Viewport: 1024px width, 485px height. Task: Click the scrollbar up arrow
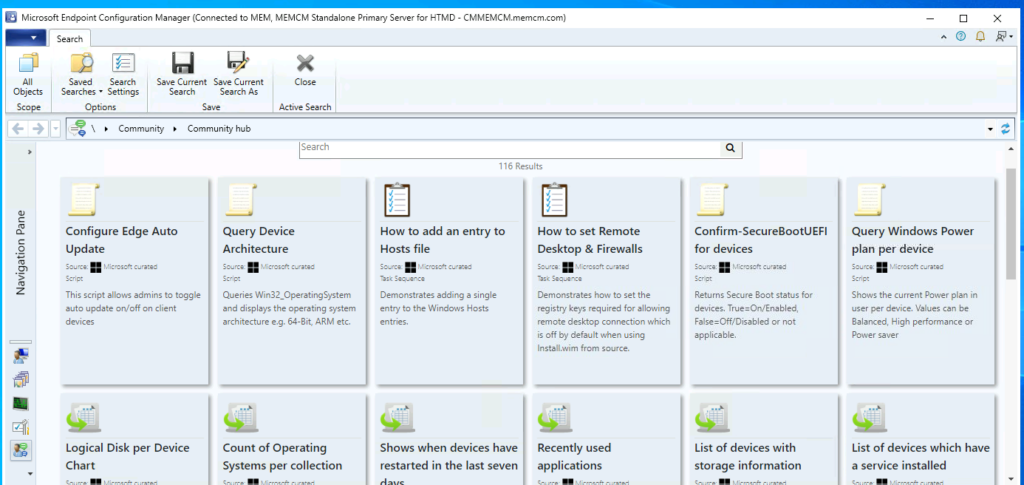tap(1011, 148)
